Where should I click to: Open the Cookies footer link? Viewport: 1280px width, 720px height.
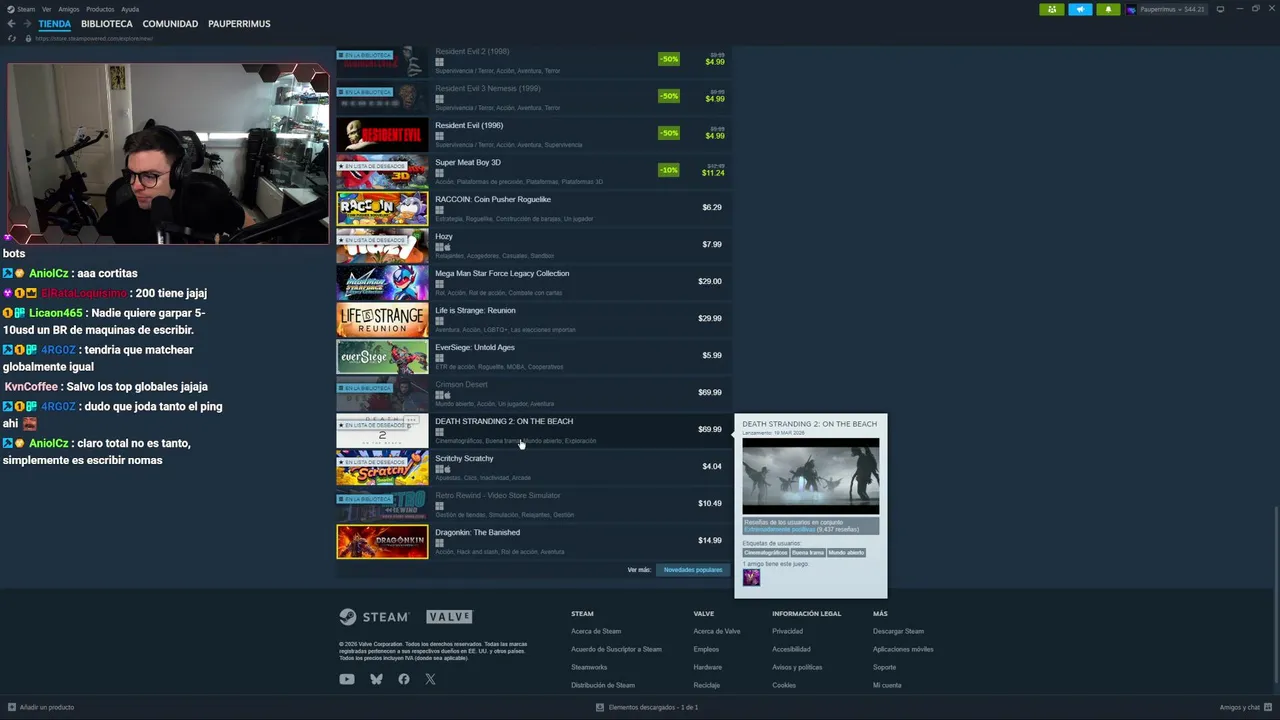pyautogui.click(x=784, y=685)
